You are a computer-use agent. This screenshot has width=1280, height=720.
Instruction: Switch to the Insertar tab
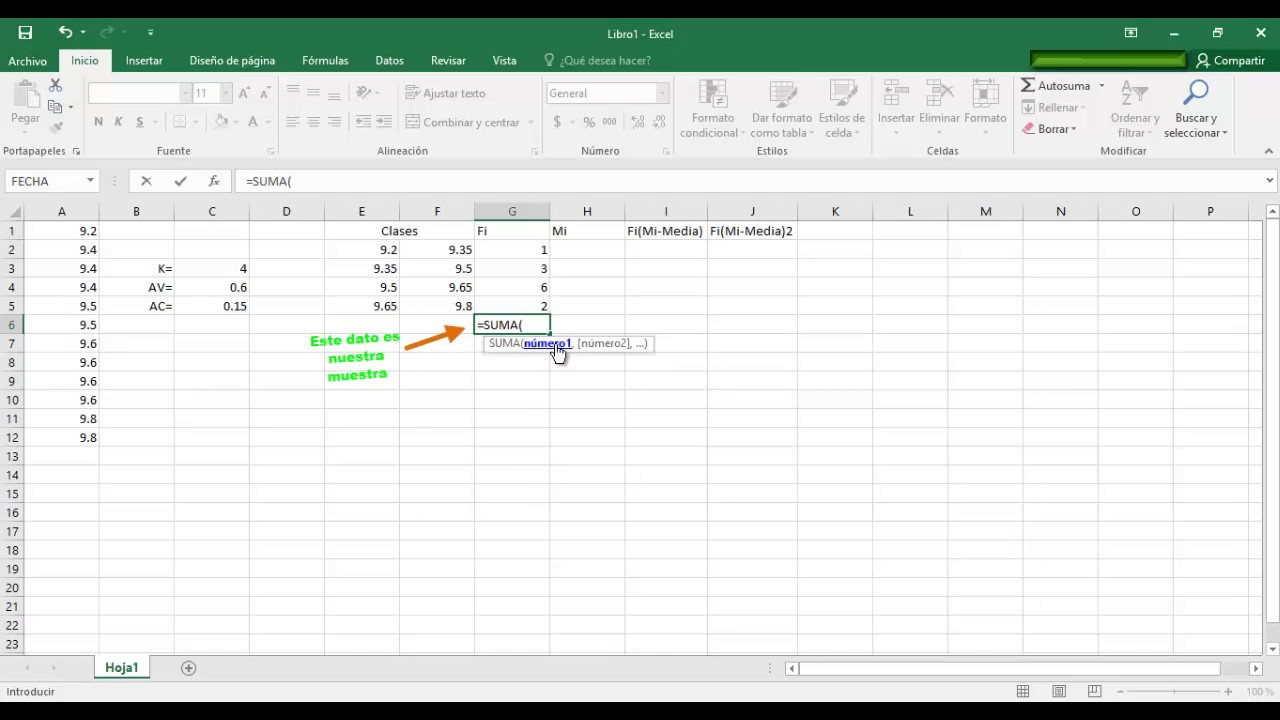point(144,61)
